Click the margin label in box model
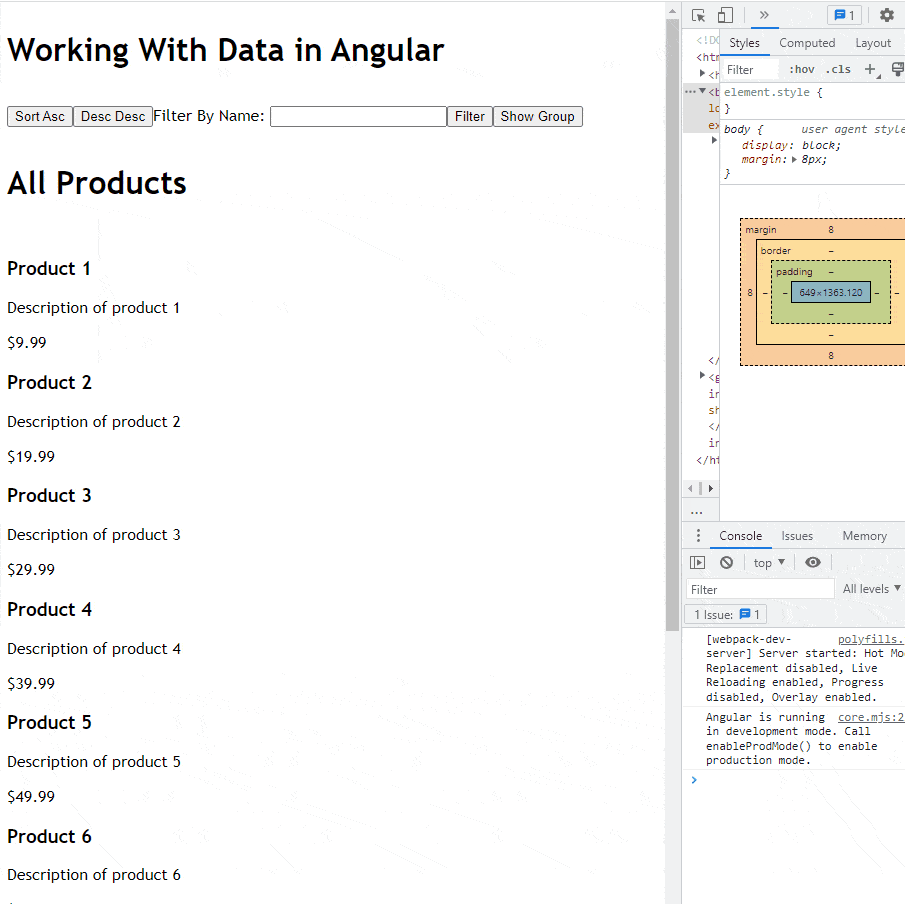Image resolution: width=905 pixels, height=904 pixels. (760, 230)
